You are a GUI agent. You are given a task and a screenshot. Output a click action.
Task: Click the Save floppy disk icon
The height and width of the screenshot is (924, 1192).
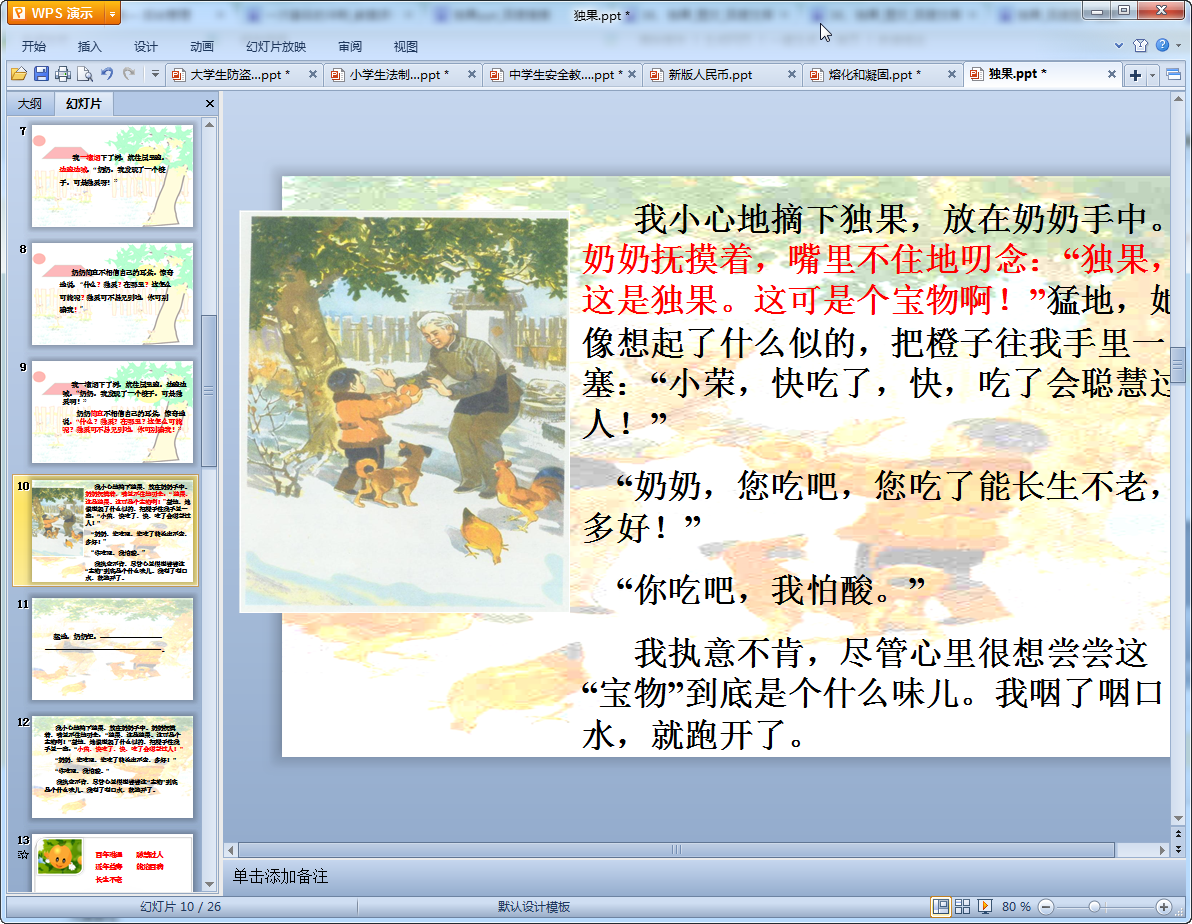tap(41, 74)
